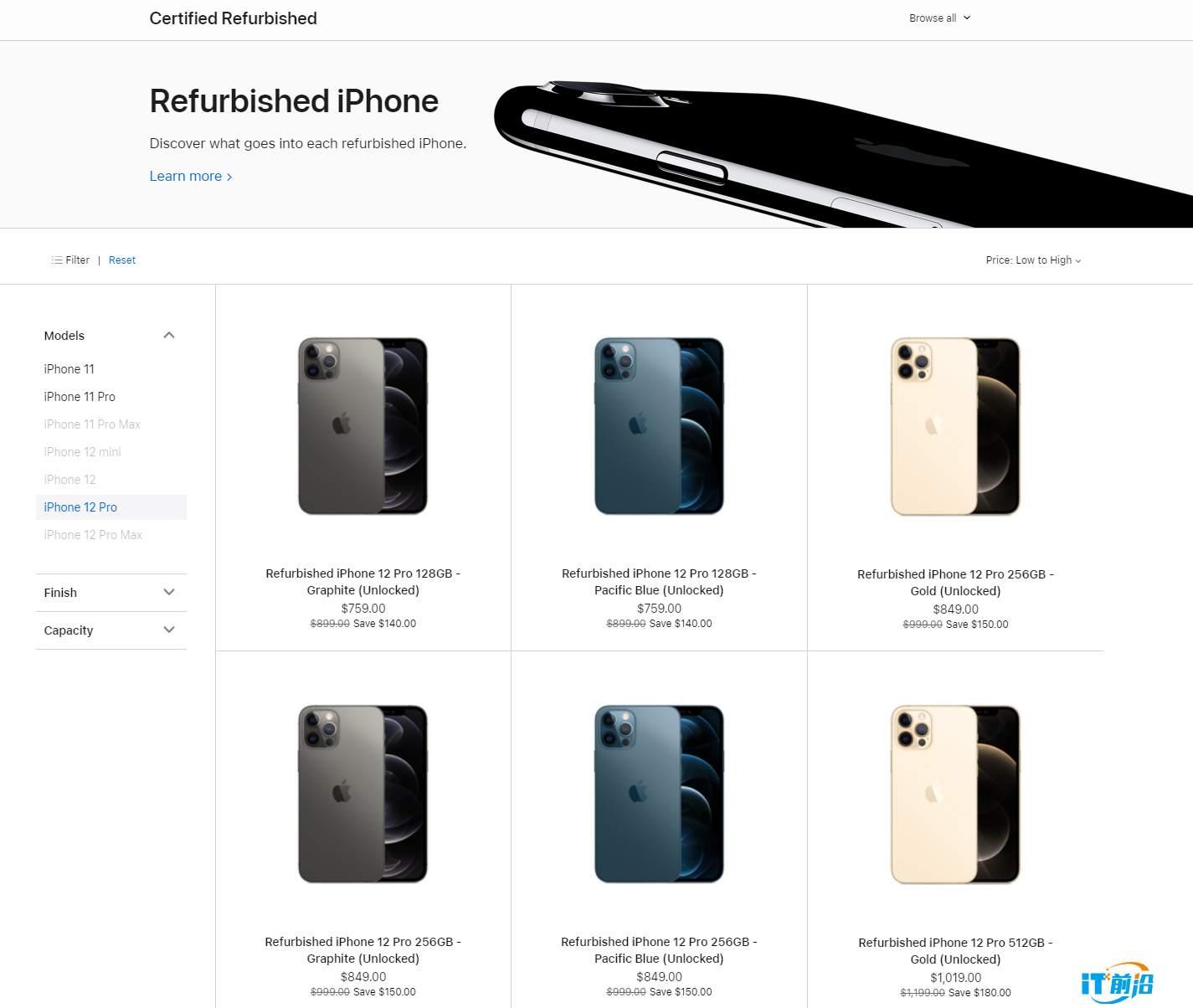Open Refurbished iPhone 12 Pro 256GB Pacific Blue title
Screen dimensions: 1193x1008
pos(659,950)
